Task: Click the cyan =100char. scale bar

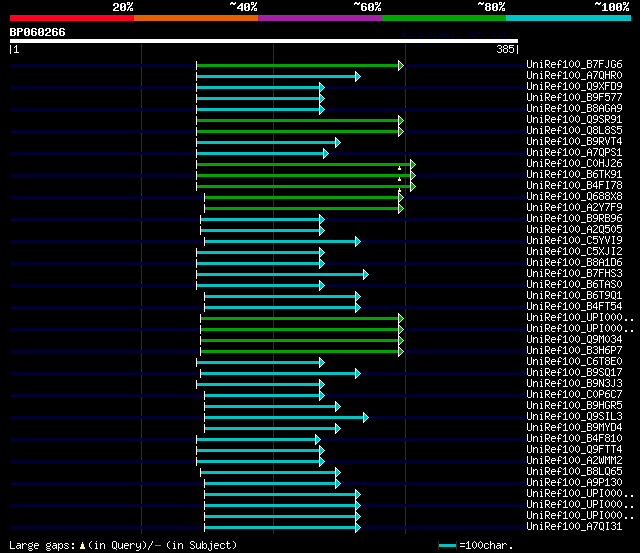Action: (447, 545)
